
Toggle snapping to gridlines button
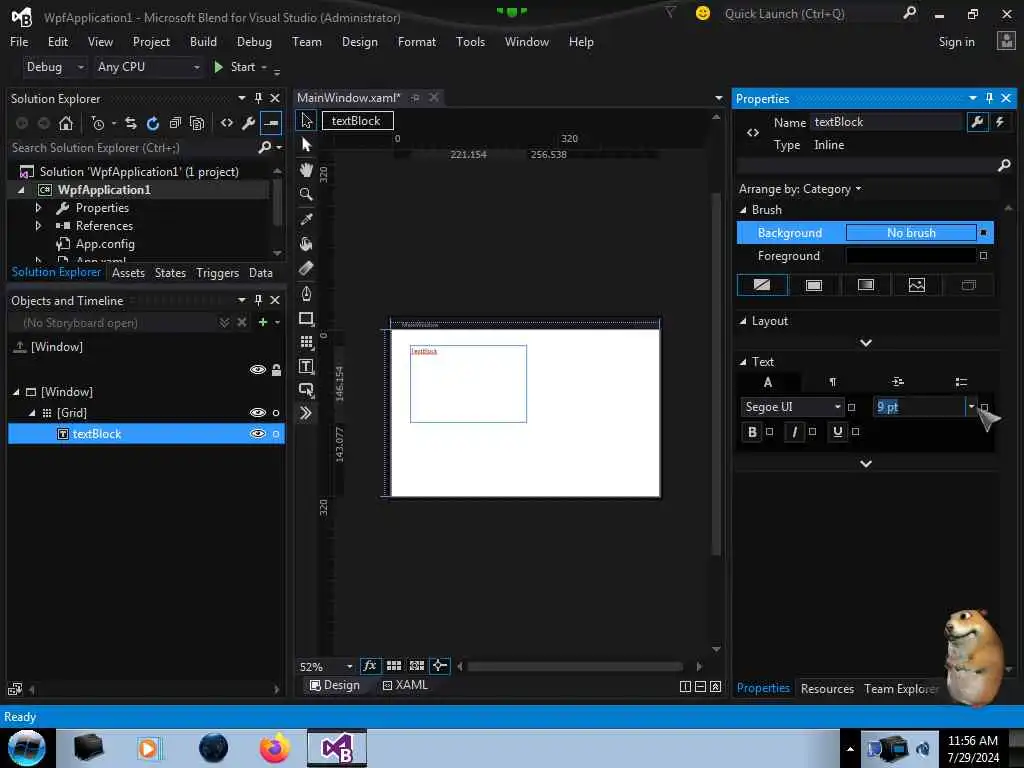(x=417, y=666)
